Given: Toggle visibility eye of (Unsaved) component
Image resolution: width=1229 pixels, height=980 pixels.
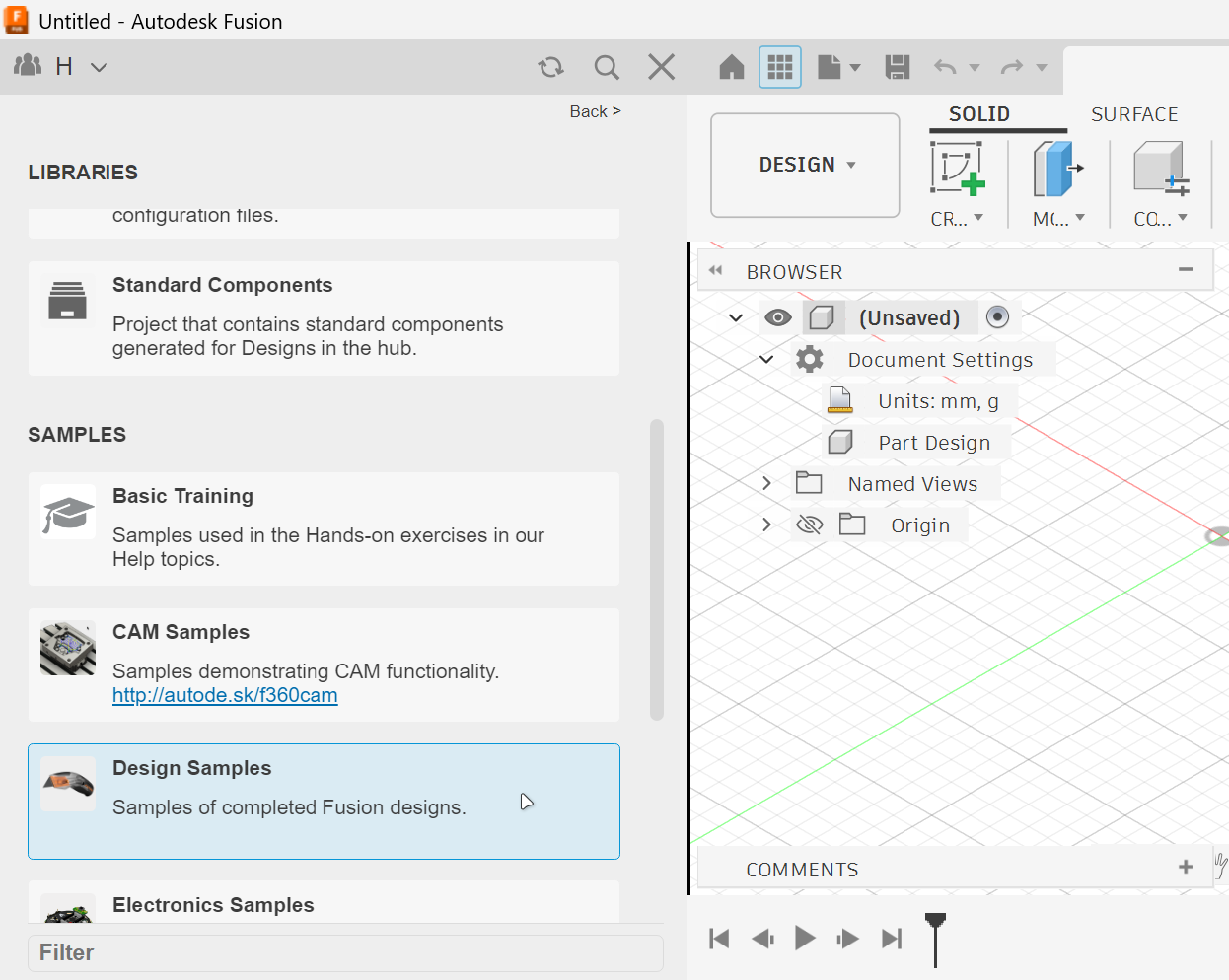Looking at the screenshot, I should coord(778,317).
